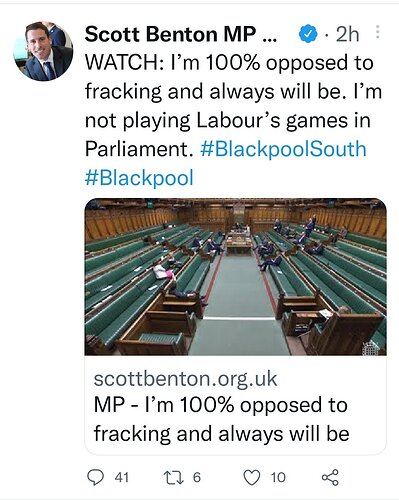Open the tweet author's profile picture
The height and width of the screenshot is (500, 399).
pyautogui.click(x=43, y=51)
